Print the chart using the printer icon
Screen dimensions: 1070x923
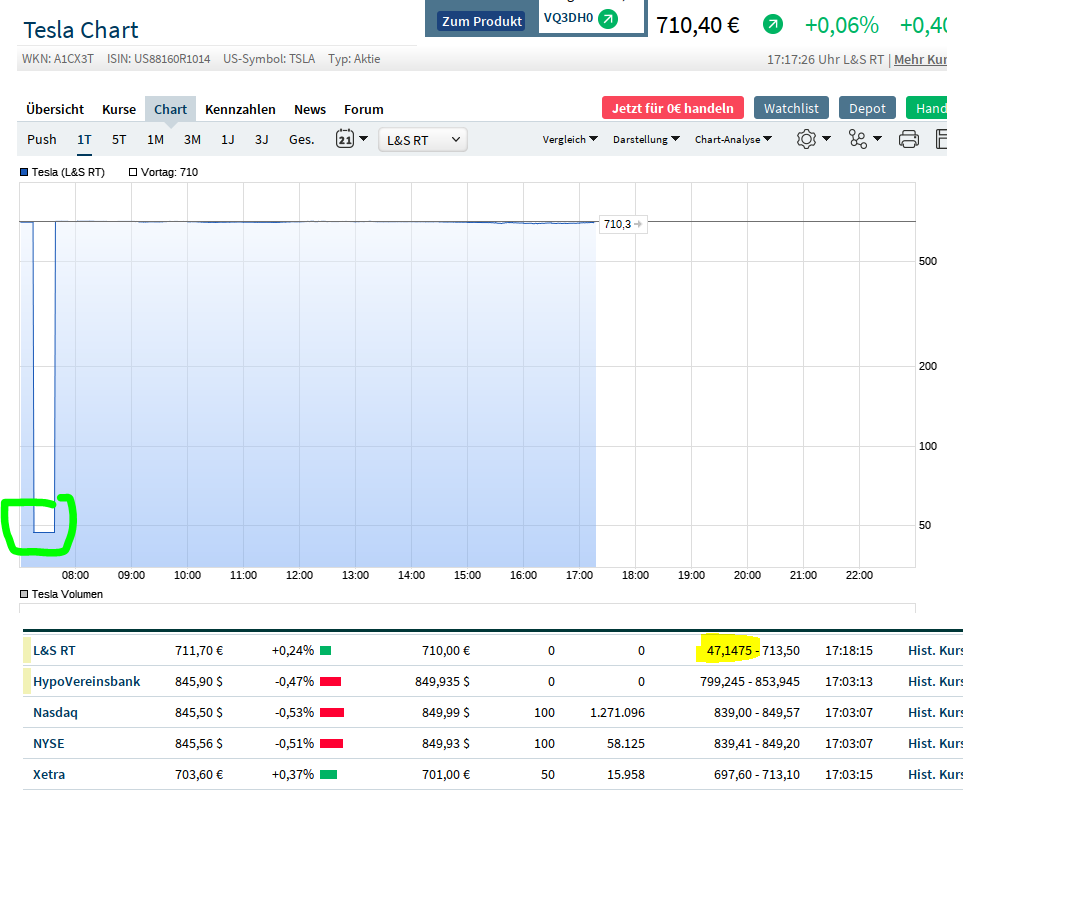[908, 139]
